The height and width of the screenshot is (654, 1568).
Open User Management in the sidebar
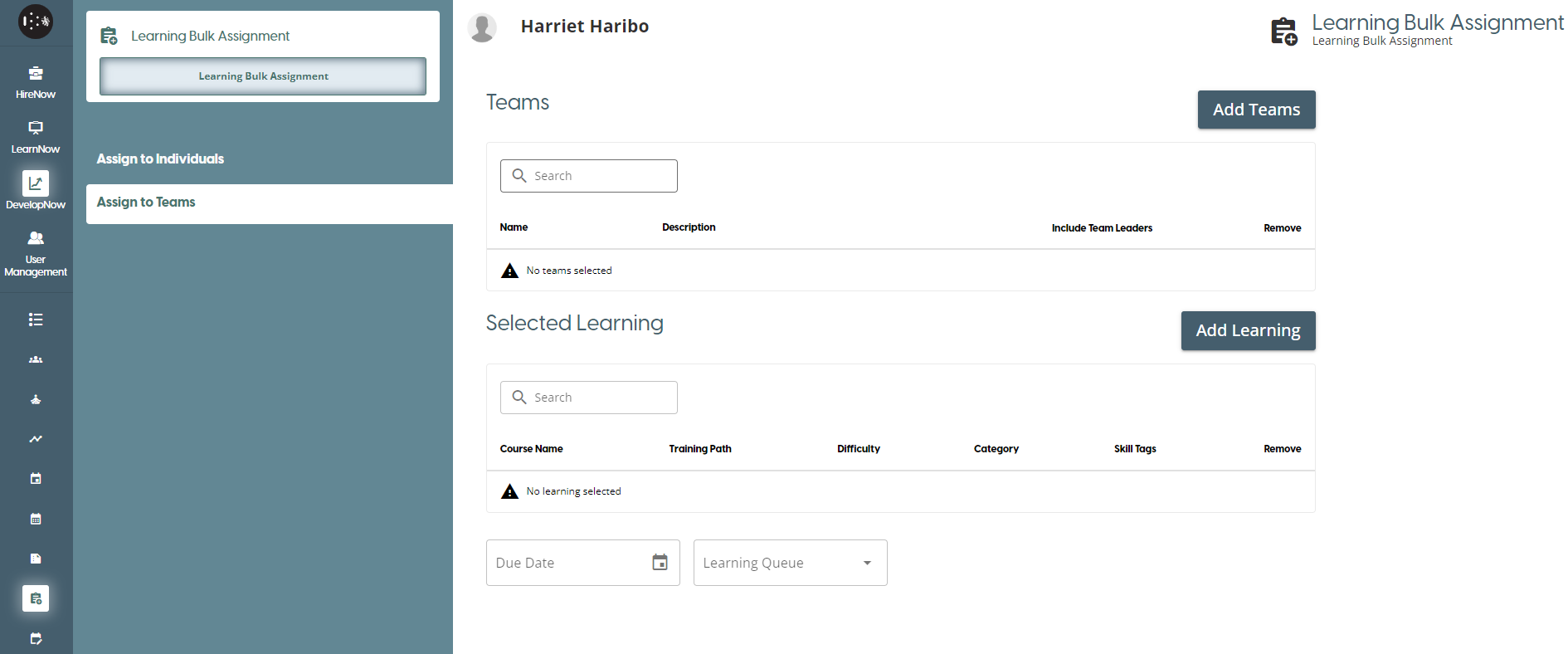[36, 253]
